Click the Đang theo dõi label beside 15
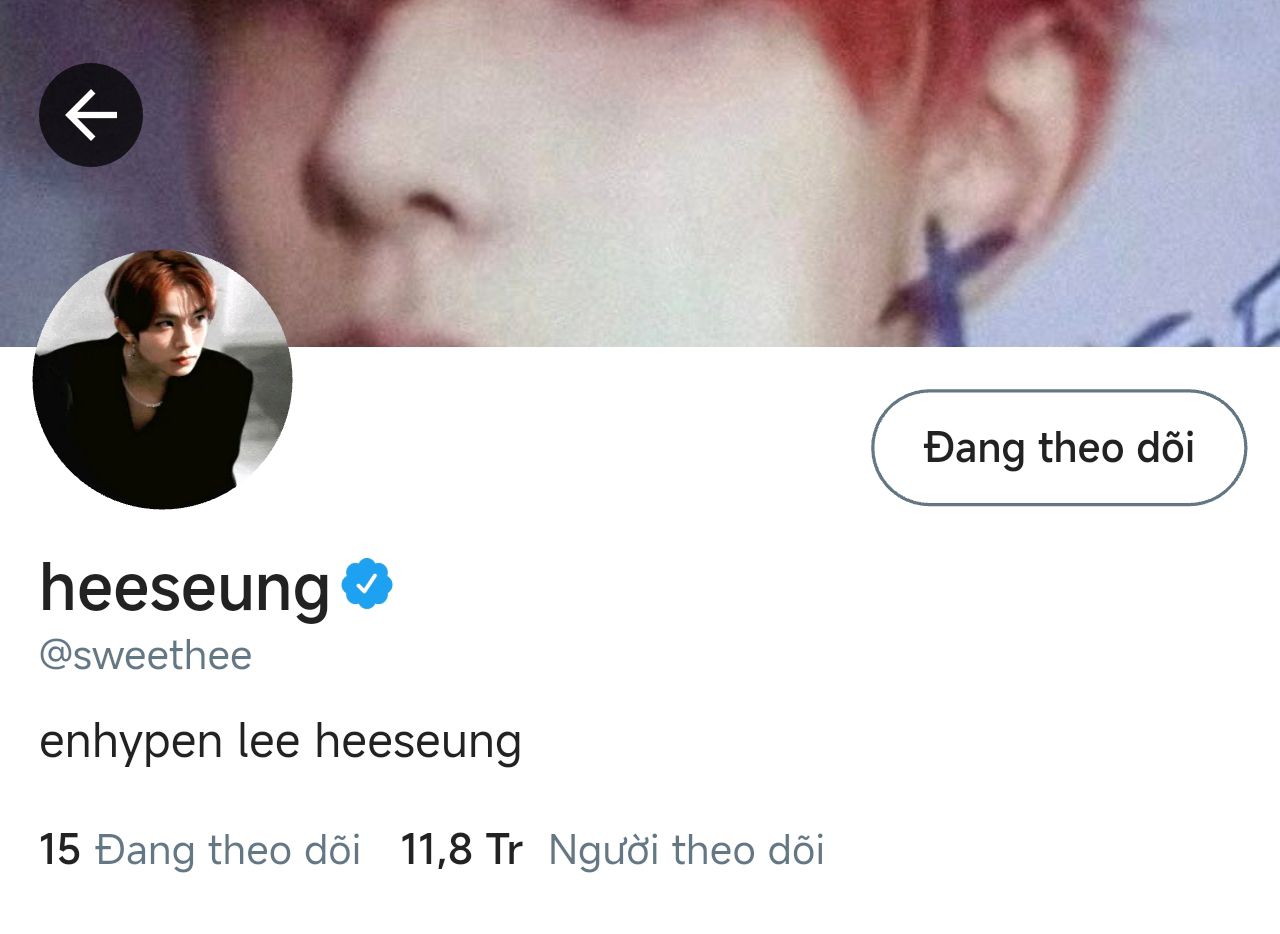This screenshot has width=1280, height=934. click(228, 850)
